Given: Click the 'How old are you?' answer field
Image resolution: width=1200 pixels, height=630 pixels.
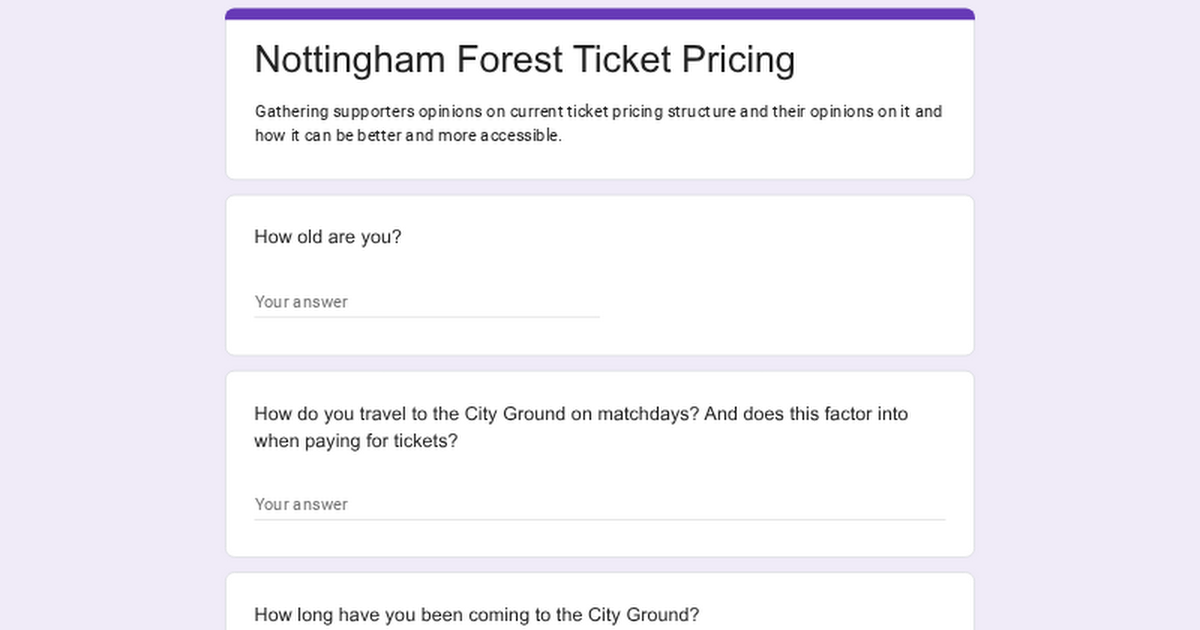Looking at the screenshot, I should coord(426,302).
